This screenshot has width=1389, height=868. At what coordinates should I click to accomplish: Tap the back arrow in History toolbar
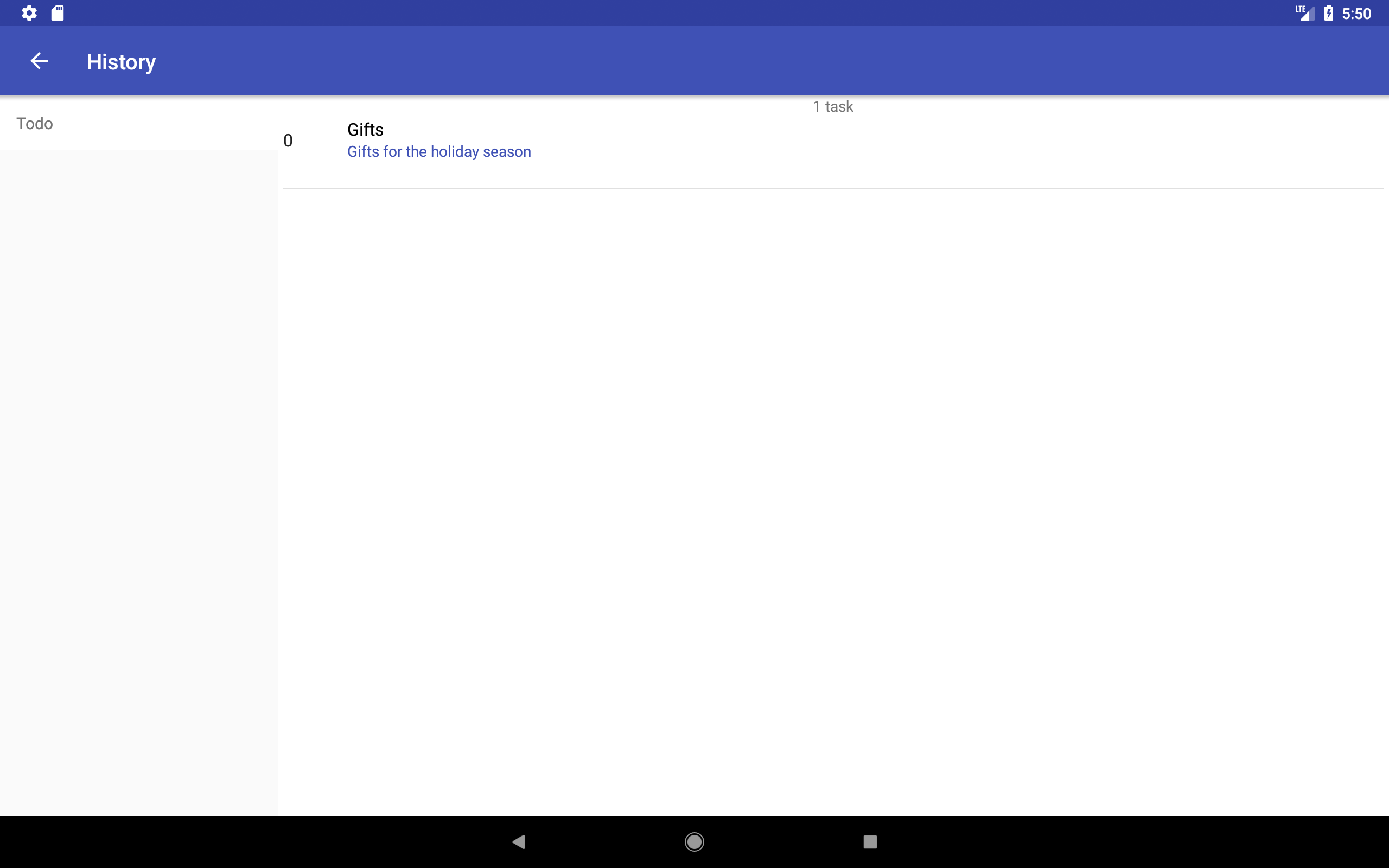point(39,61)
